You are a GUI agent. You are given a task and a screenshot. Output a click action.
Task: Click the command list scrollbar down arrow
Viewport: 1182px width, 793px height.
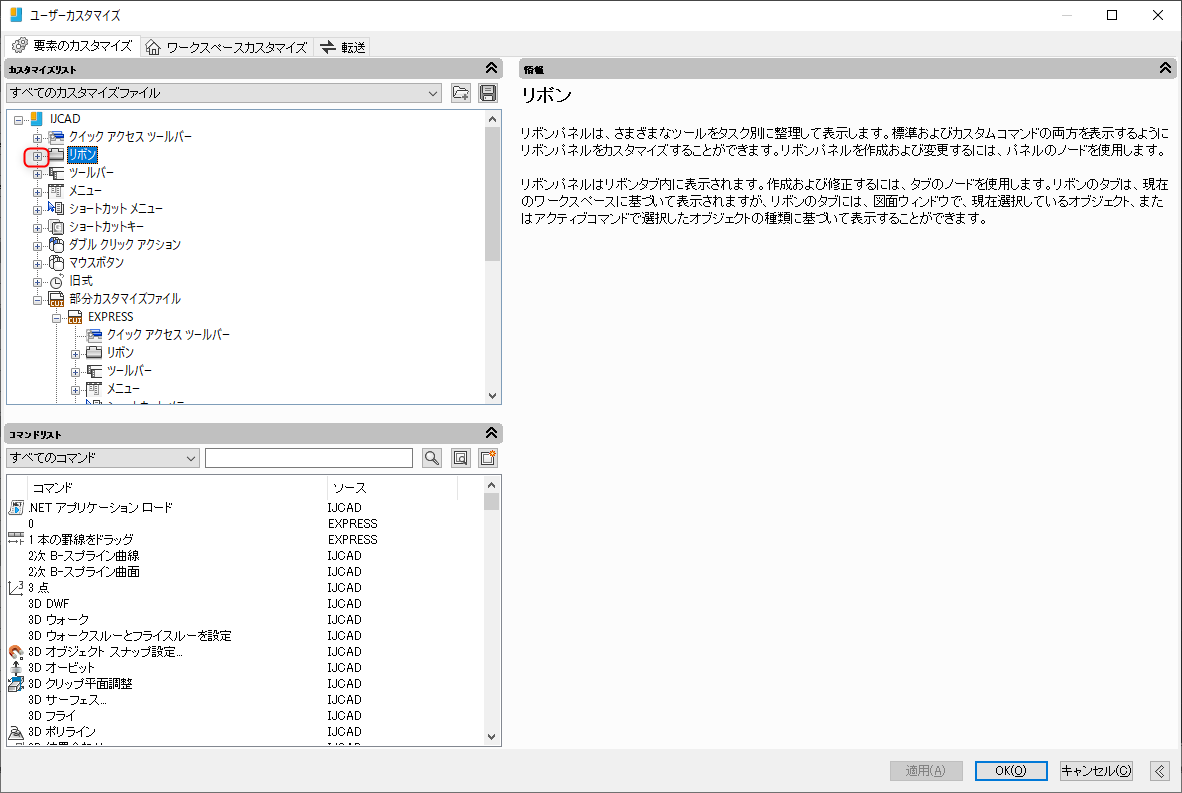click(492, 737)
